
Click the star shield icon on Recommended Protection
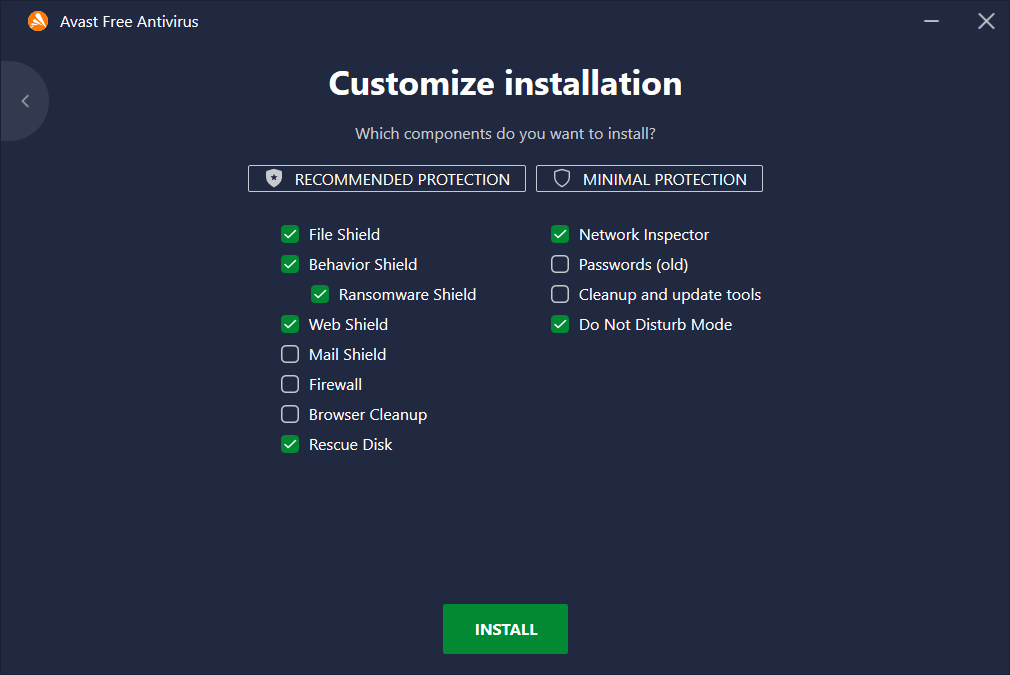tap(274, 179)
